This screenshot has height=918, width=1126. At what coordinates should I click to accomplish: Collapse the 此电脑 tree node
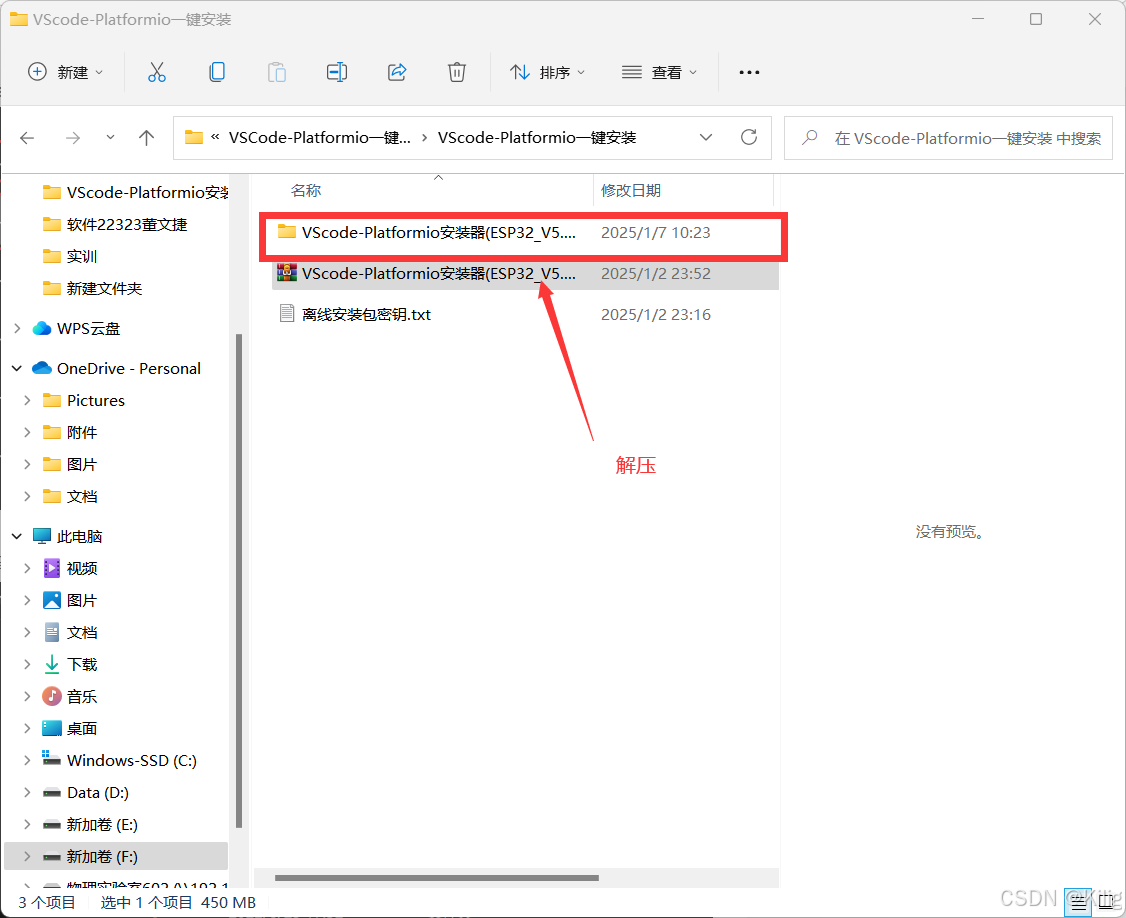point(17,537)
